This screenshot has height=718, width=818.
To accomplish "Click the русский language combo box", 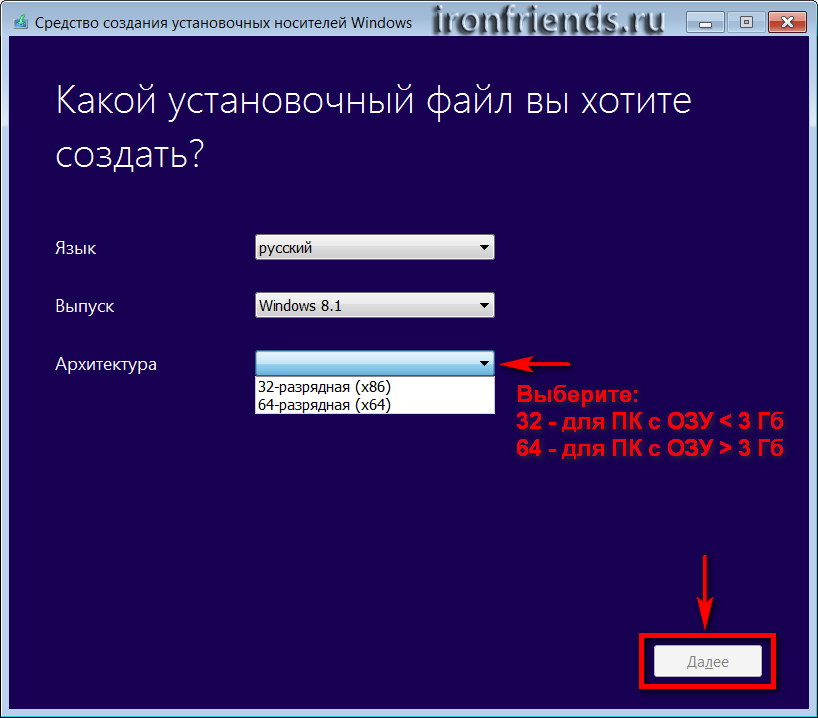I will click(365, 248).
